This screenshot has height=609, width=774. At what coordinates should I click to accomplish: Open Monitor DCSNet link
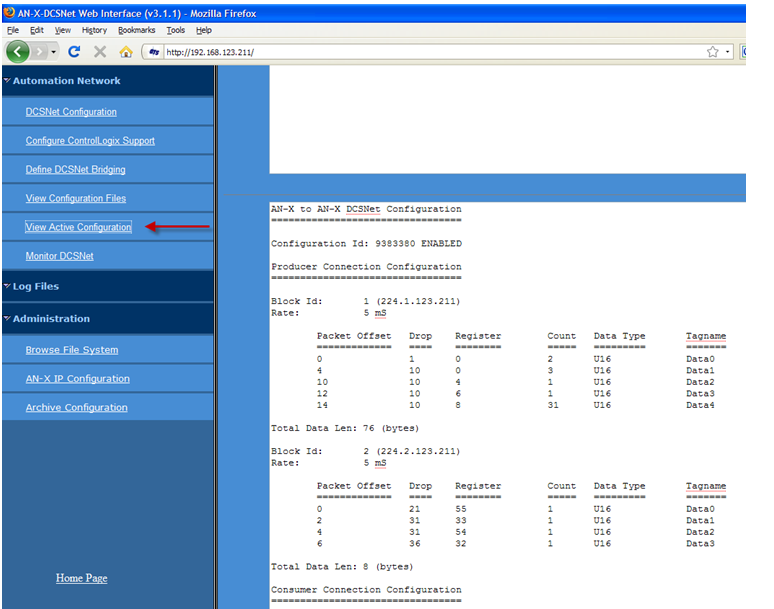pyautogui.click(x=60, y=256)
